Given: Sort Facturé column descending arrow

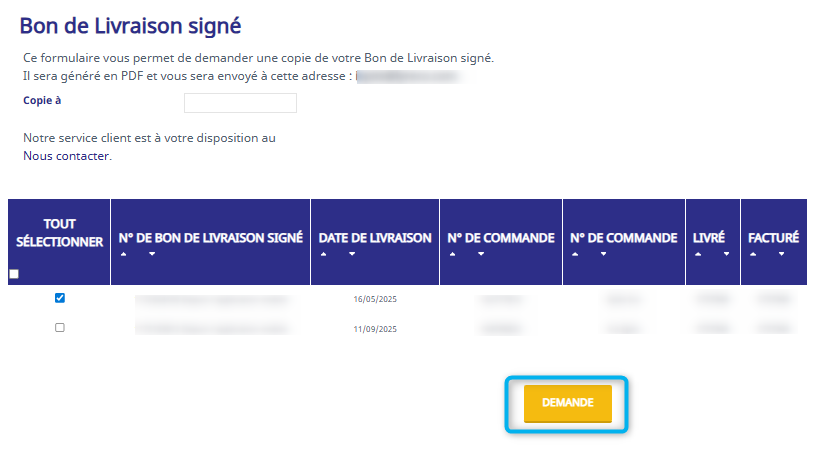Looking at the screenshot, I should coord(781,254).
